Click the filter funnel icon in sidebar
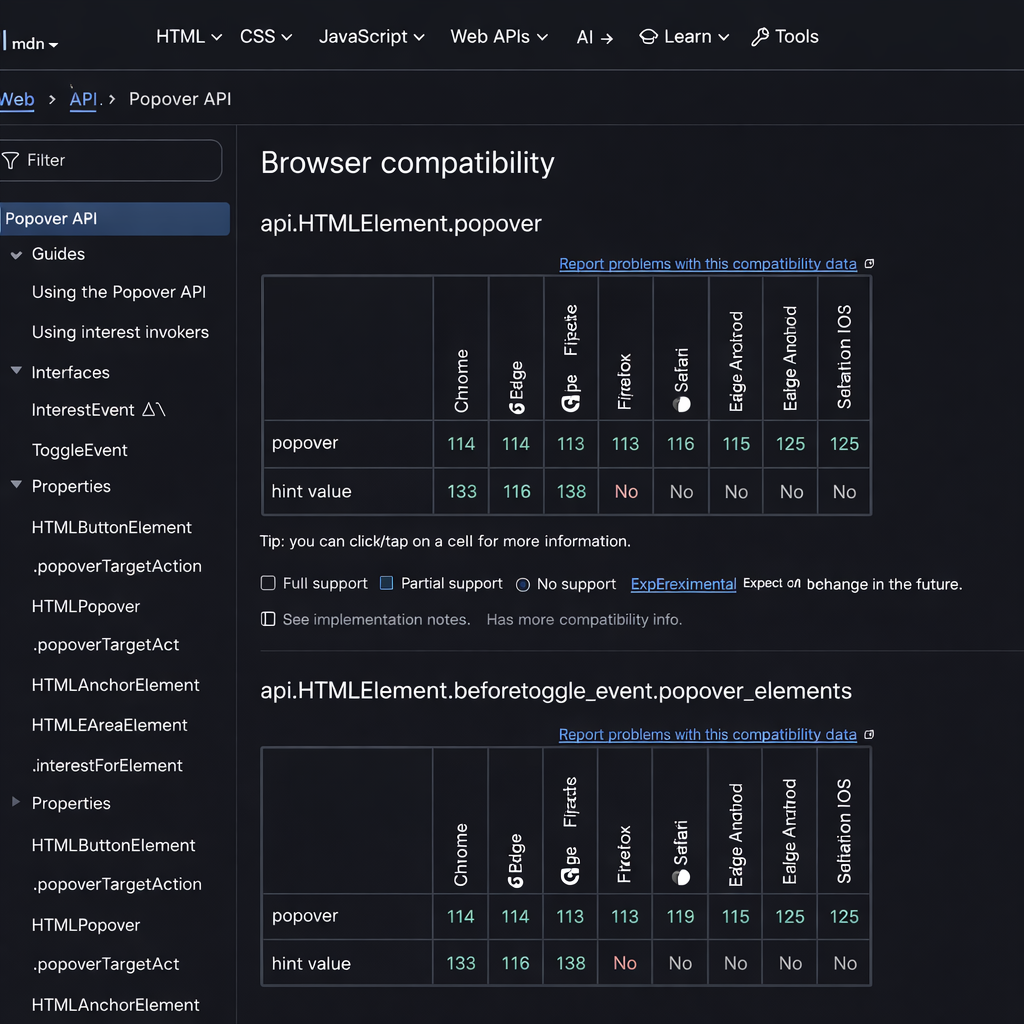 12,160
